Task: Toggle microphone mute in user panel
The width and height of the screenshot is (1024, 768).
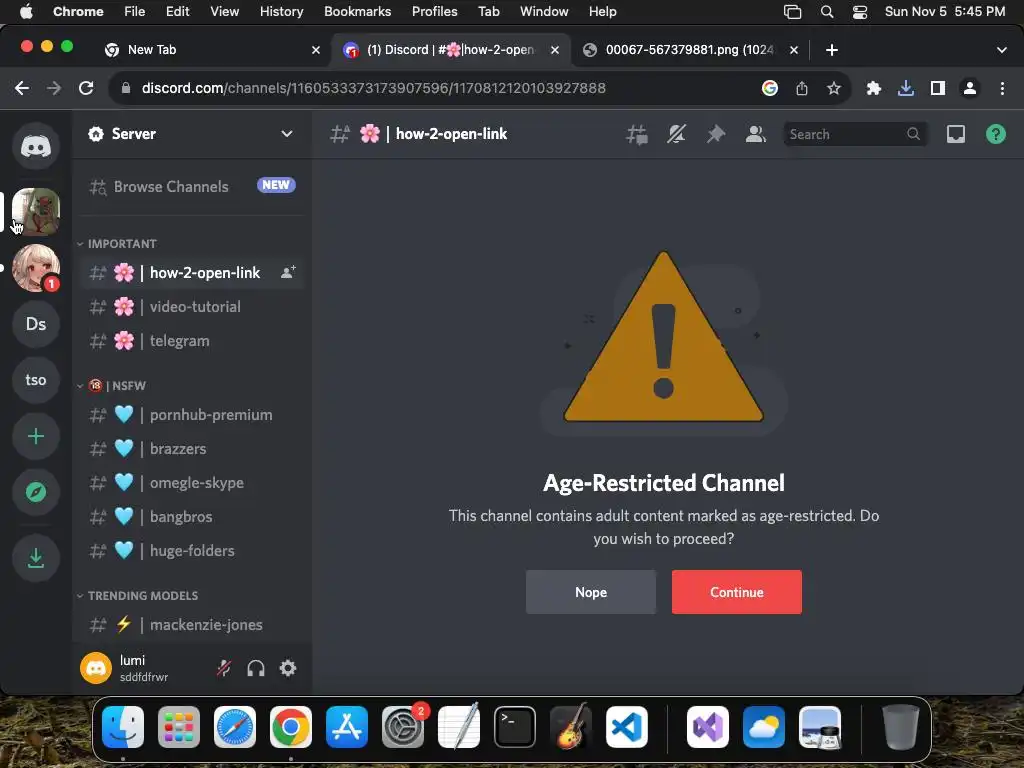Action: (224, 668)
